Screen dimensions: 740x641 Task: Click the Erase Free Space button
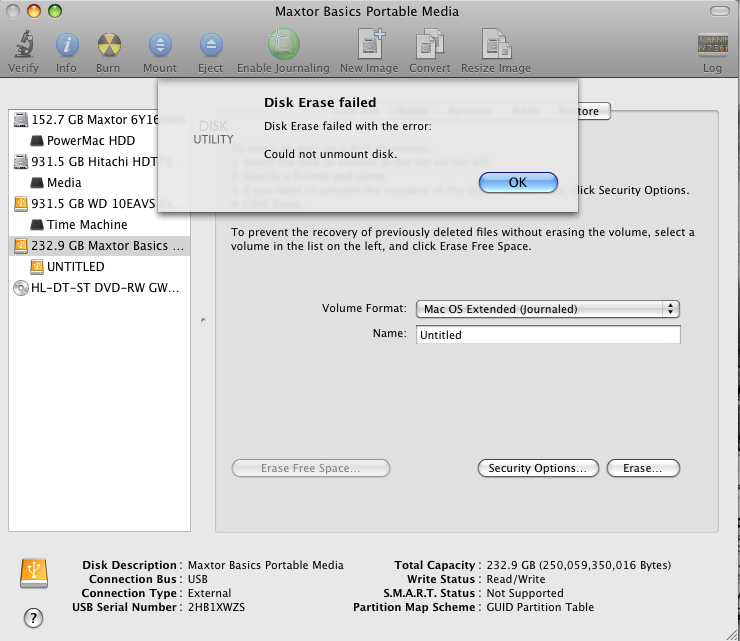click(x=311, y=468)
